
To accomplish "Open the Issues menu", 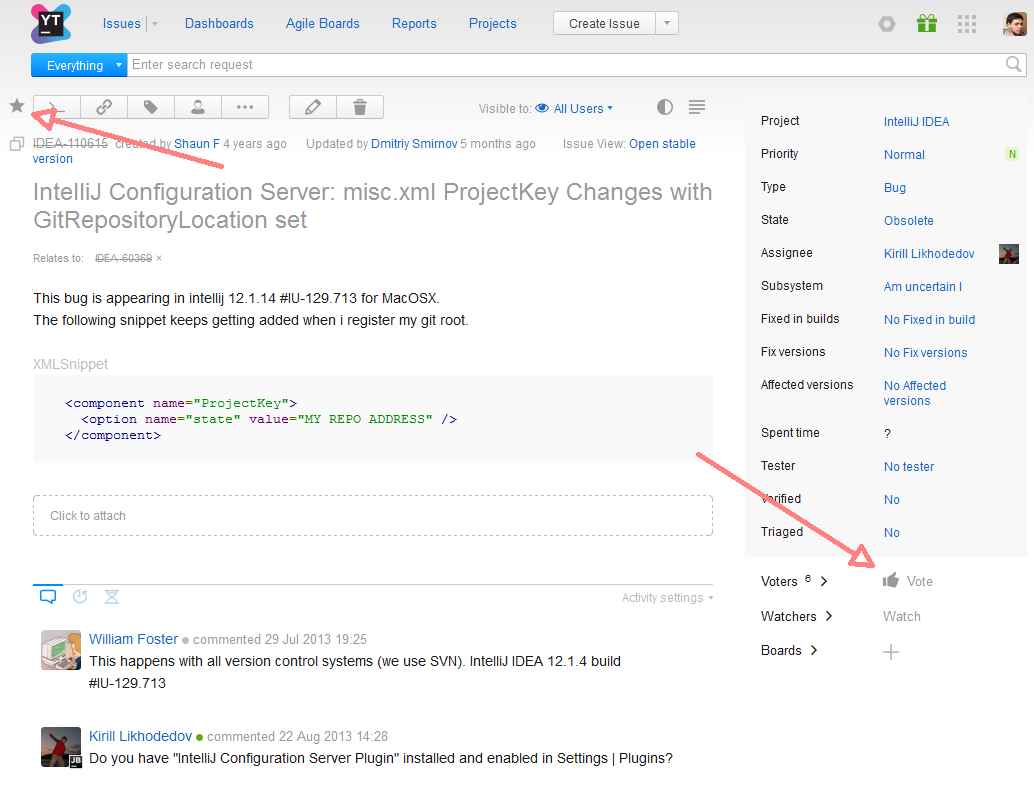I will coord(121,24).
